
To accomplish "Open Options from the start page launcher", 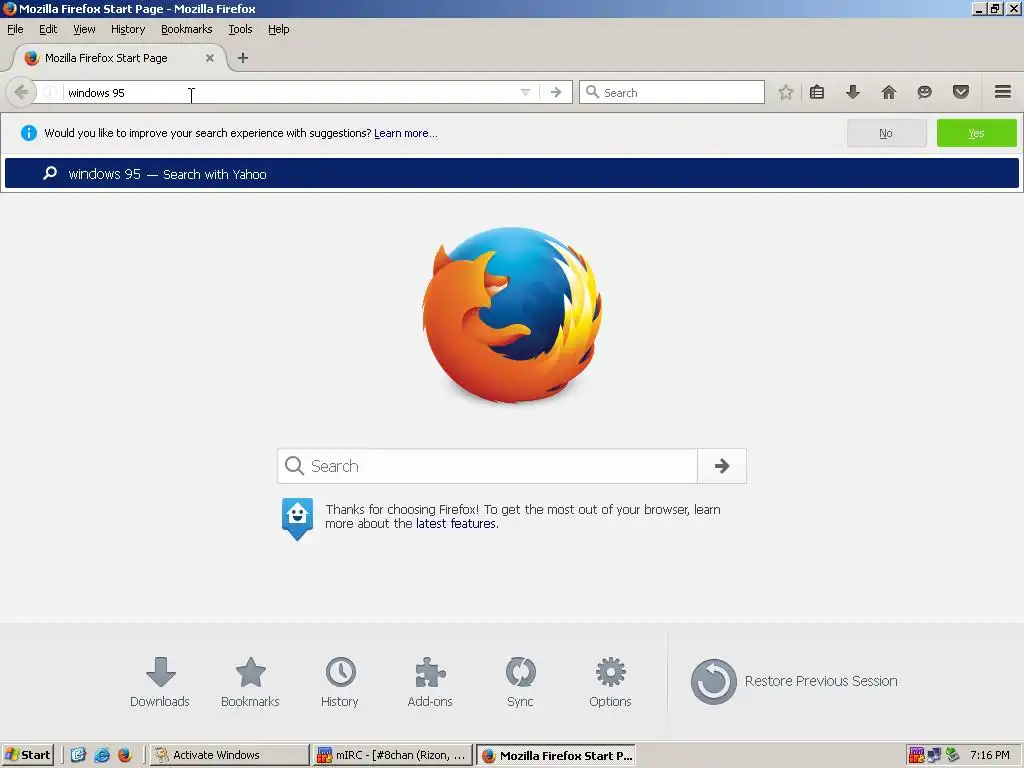I will click(x=610, y=682).
